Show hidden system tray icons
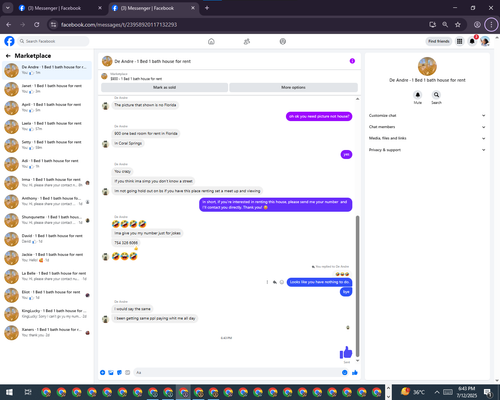The width and height of the screenshot is (500, 400). tap(437, 392)
